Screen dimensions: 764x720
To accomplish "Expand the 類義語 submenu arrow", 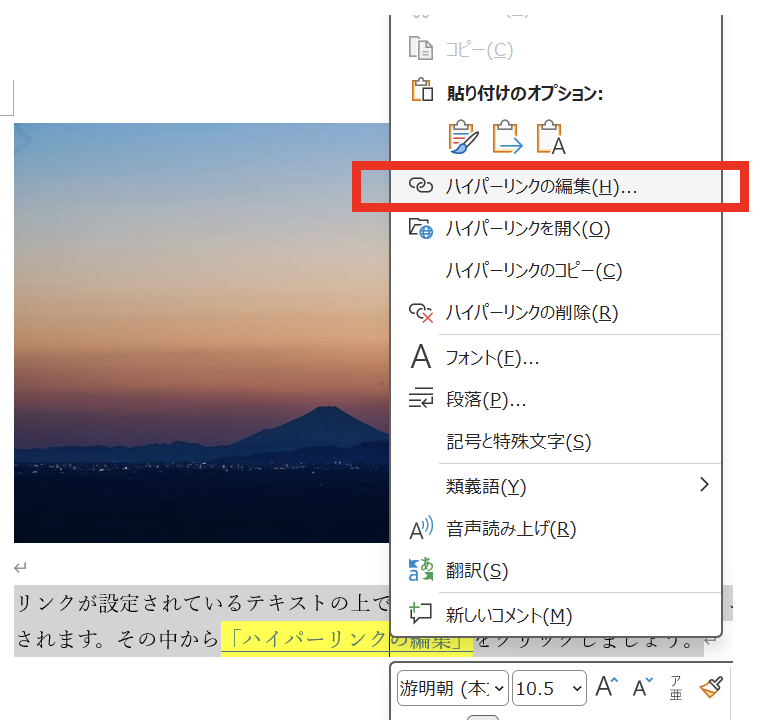I will pos(704,485).
